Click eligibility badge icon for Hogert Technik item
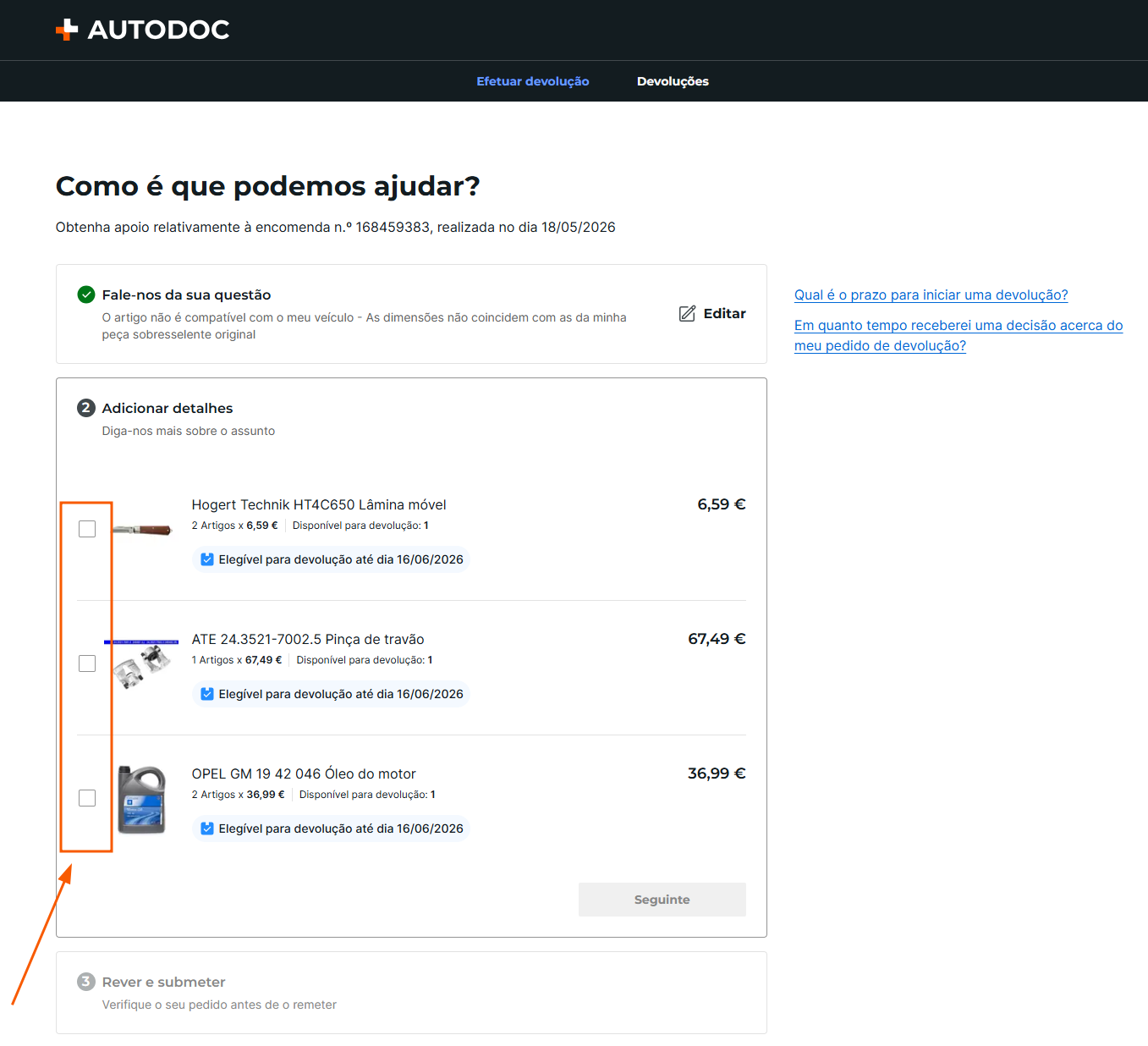This screenshot has width=1148, height=1046. [x=207, y=559]
